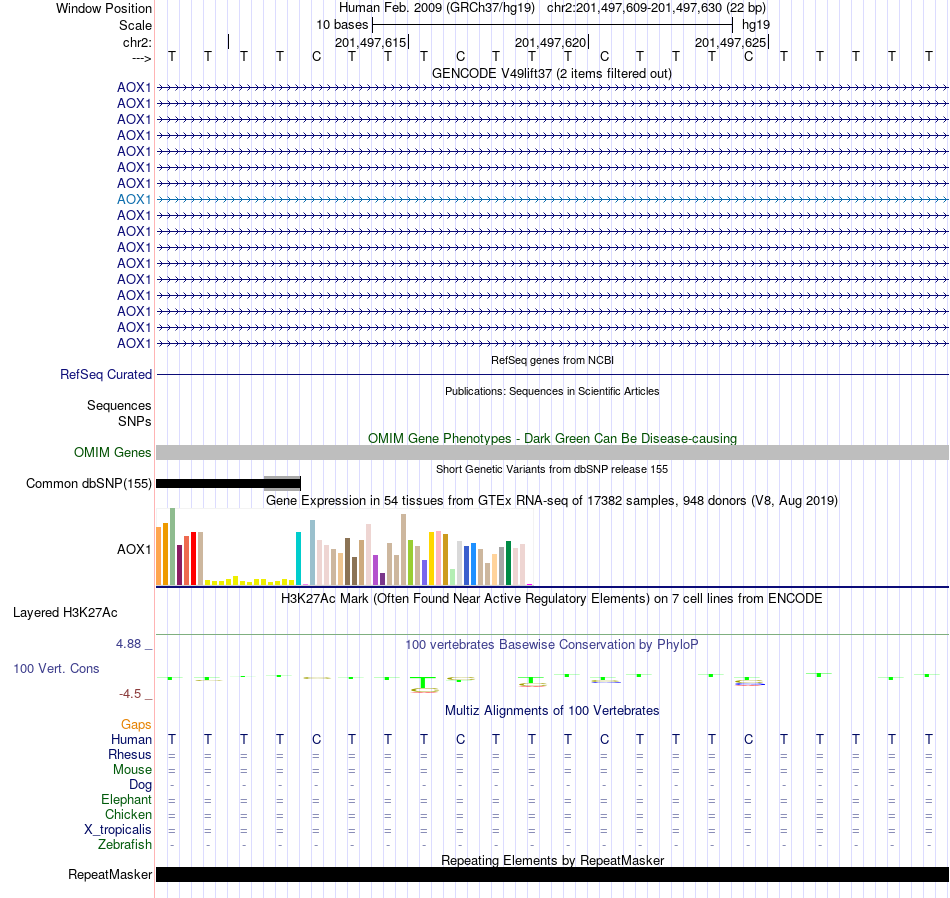Image resolution: width=950 pixels, height=898 pixels.
Task: Open OMIM Gene Phenotypes track title
Action: [x=552, y=438]
